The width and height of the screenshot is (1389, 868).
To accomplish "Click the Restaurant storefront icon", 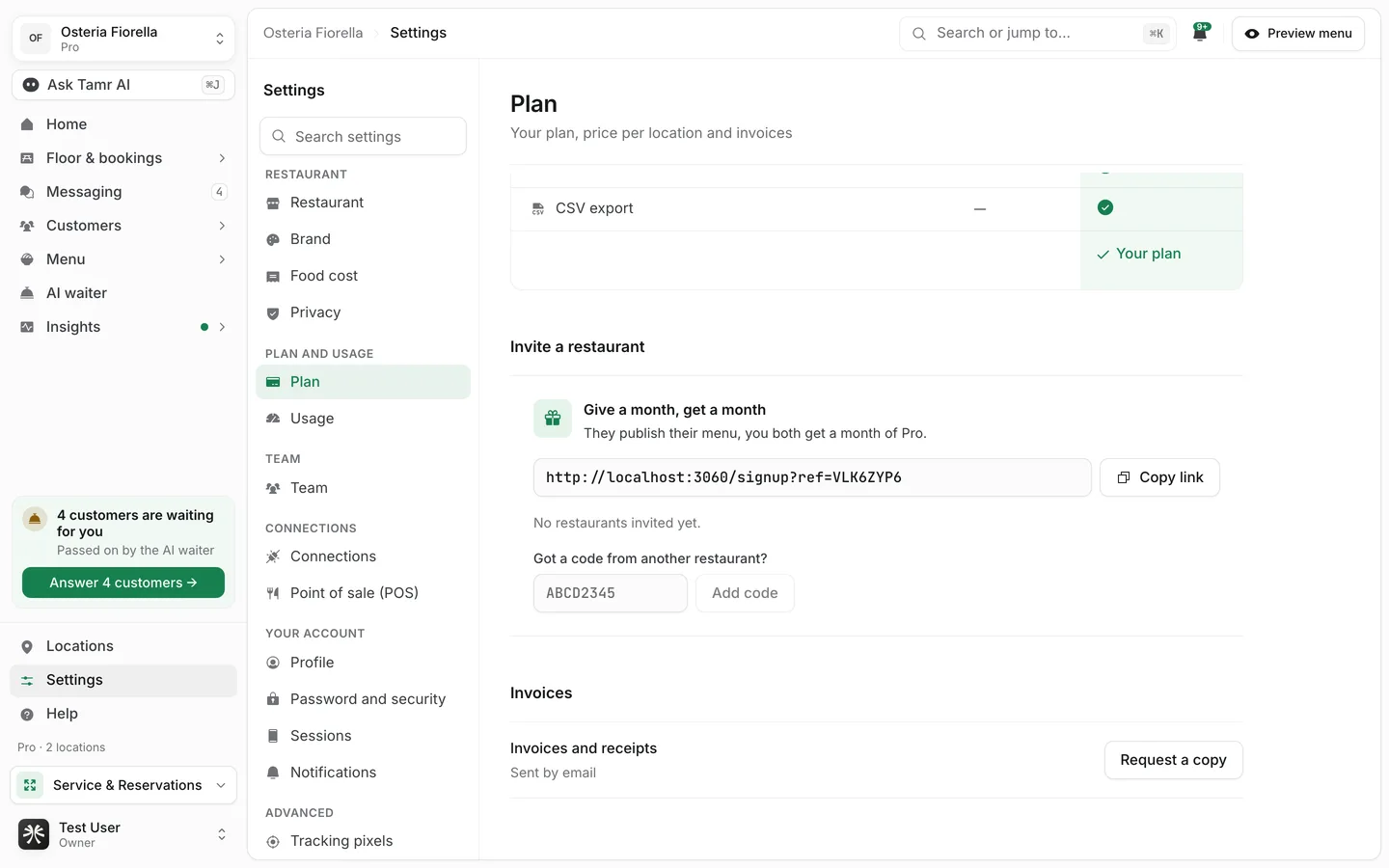I will pos(273,203).
